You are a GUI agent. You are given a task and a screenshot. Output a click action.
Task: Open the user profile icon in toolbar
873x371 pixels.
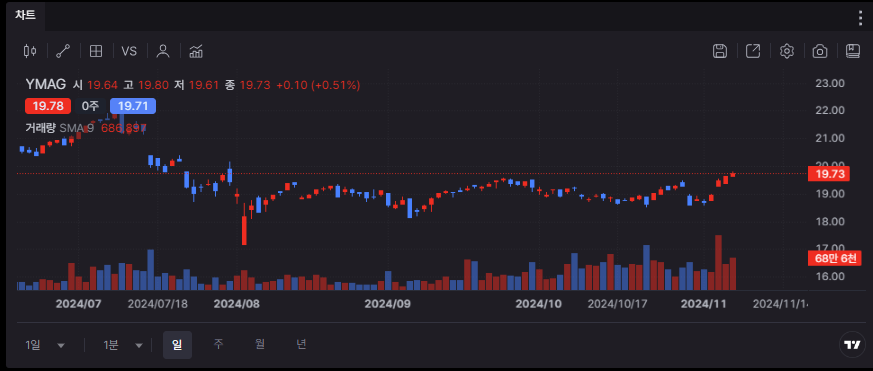tap(163, 51)
